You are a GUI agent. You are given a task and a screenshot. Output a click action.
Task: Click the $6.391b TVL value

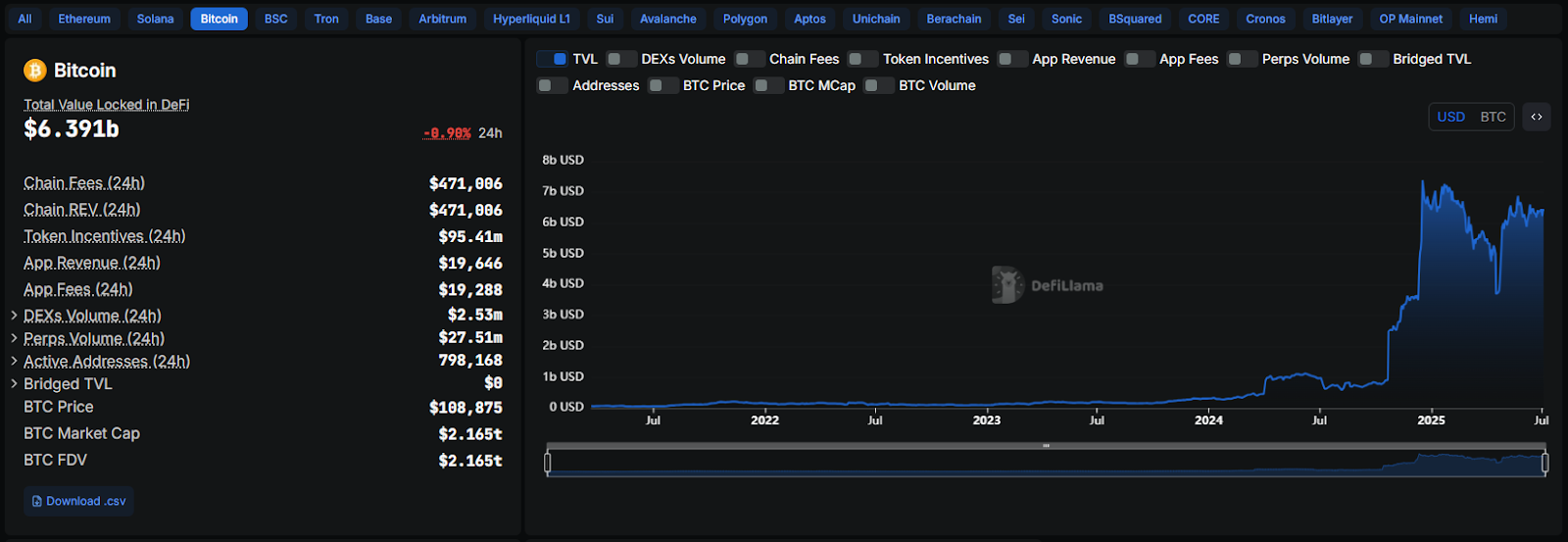pyautogui.click(x=72, y=128)
